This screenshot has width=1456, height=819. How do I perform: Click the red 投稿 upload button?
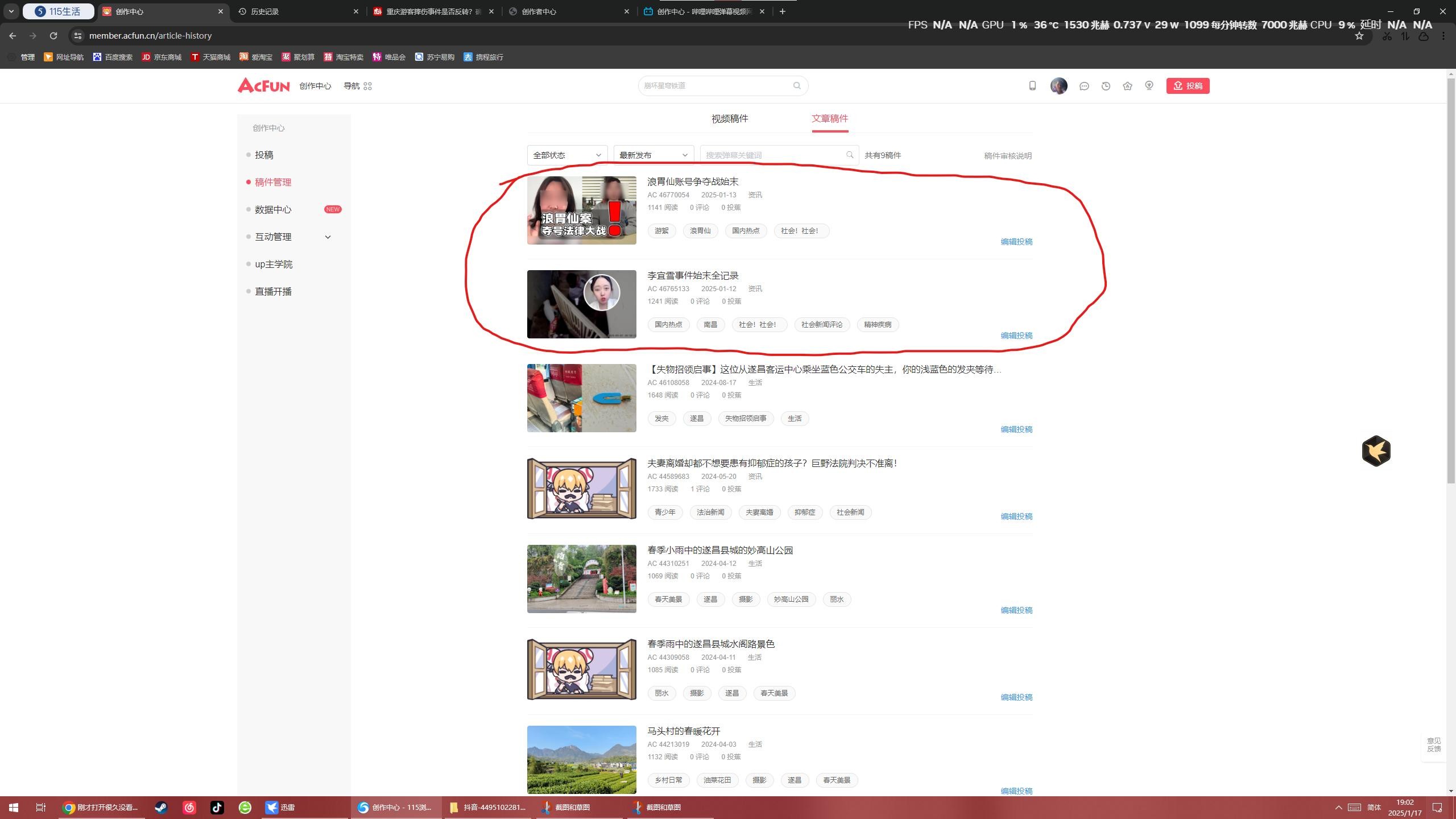[1188, 86]
